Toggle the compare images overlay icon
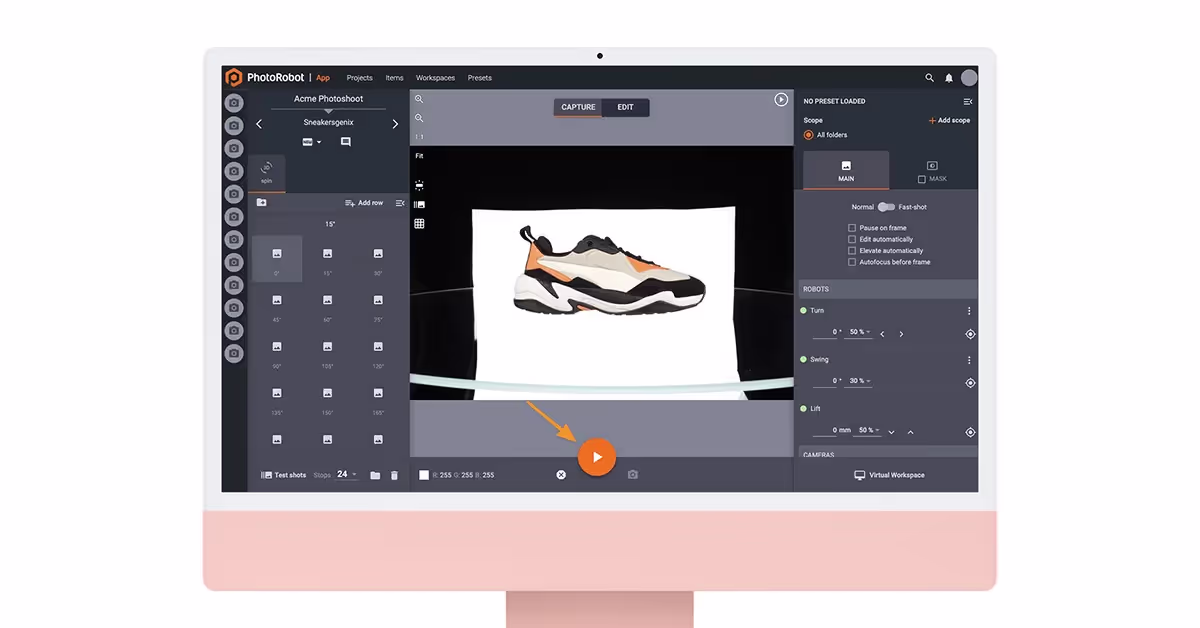The width and height of the screenshot is (1200, 628). tap(419, 204)
